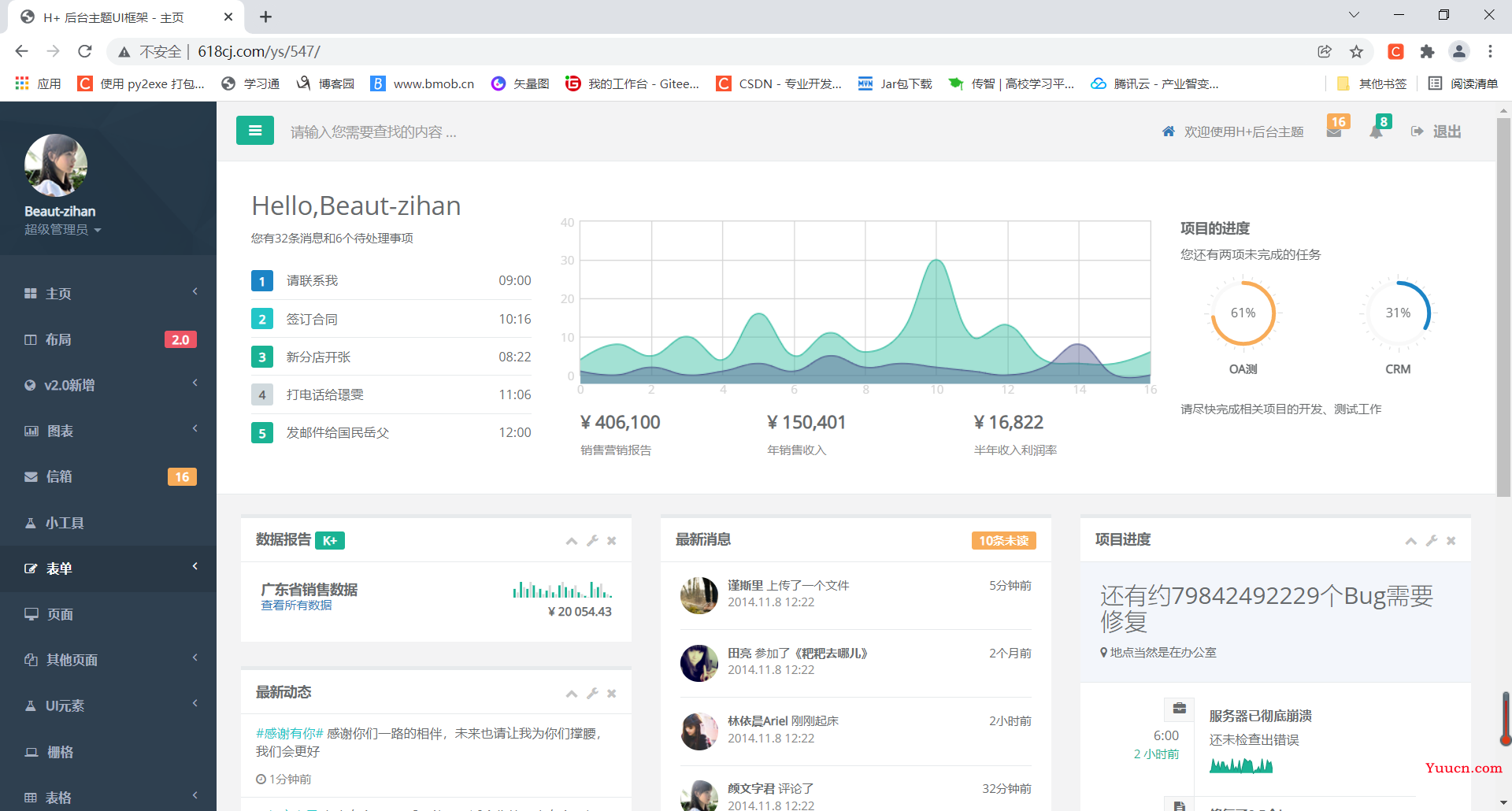
Task: Click the #感谢有你# hashtag link
Action: pyautogui.click(x=289, y=733)
